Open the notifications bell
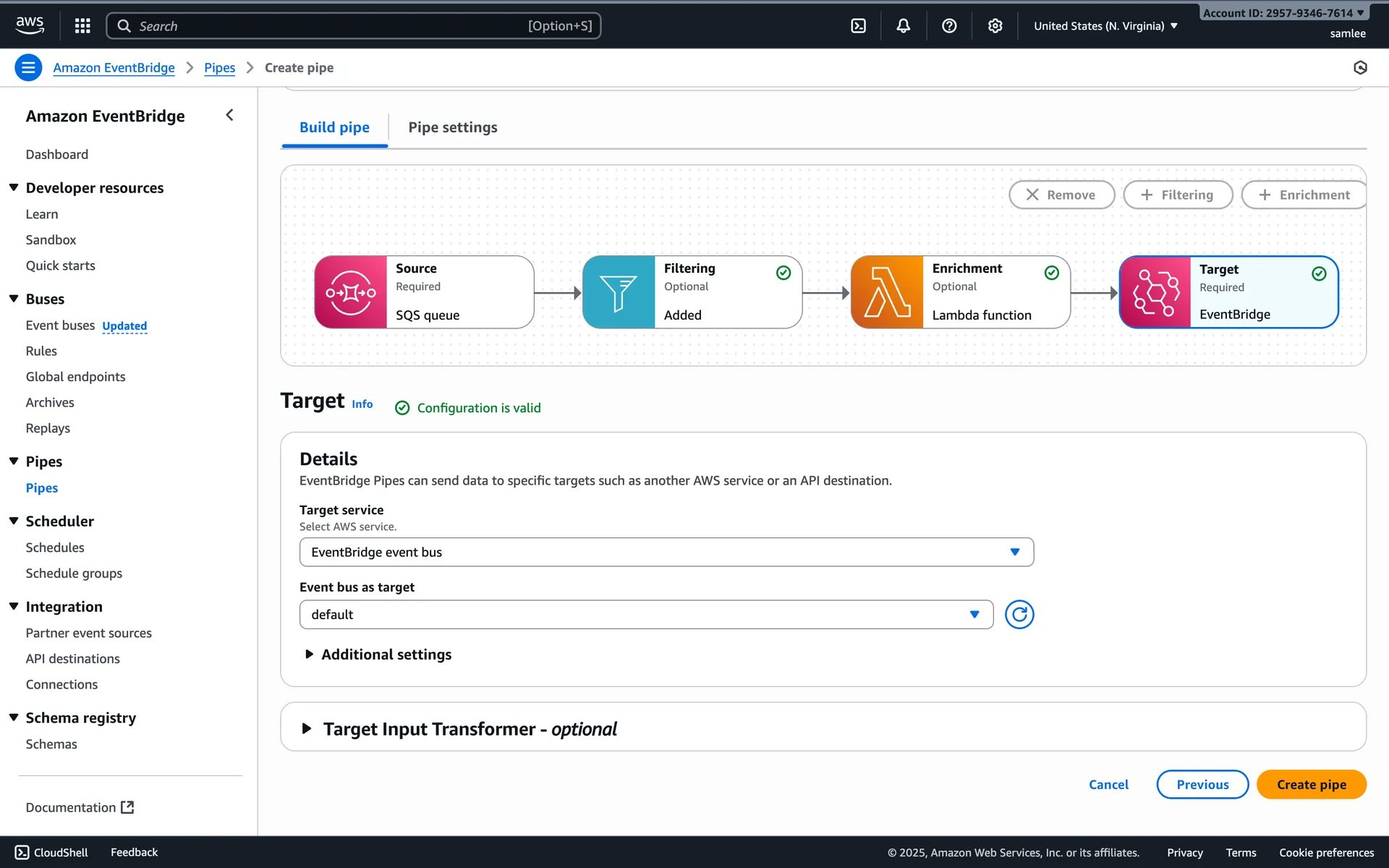 903,26
